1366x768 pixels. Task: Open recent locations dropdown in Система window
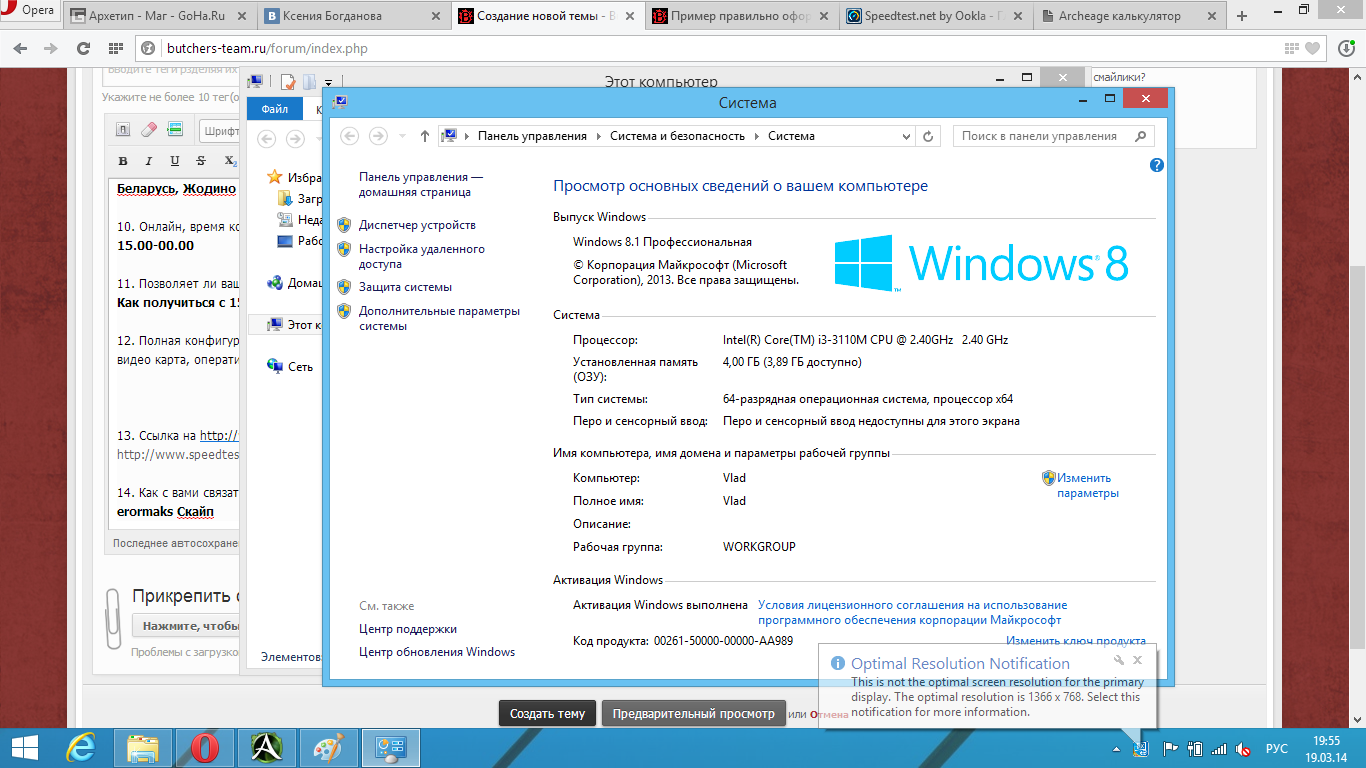[403, 136]
